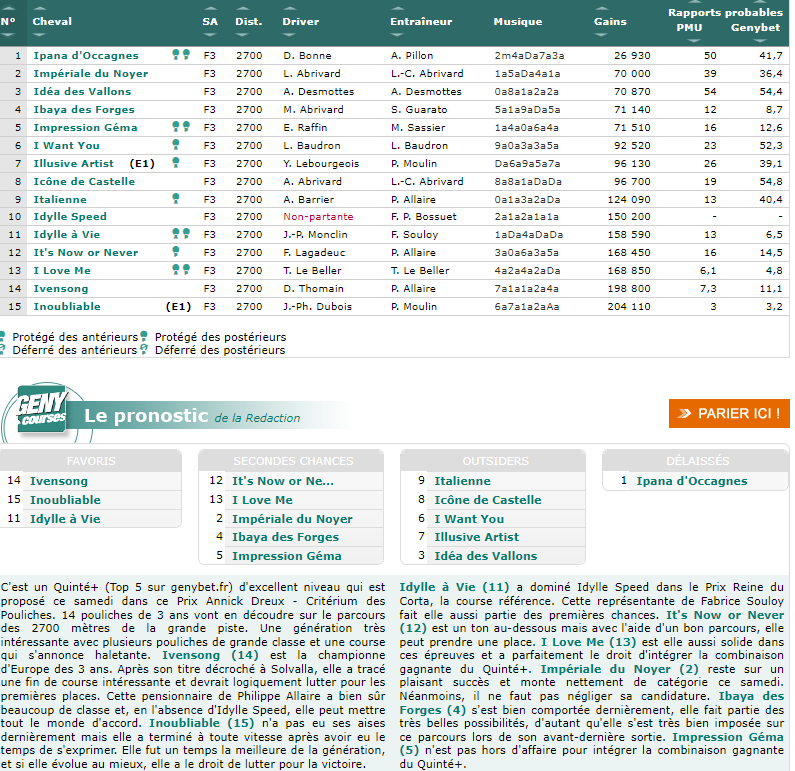
Task: Click Musique value 2m4aDa7a3a
Action: [x=529, y=56]
